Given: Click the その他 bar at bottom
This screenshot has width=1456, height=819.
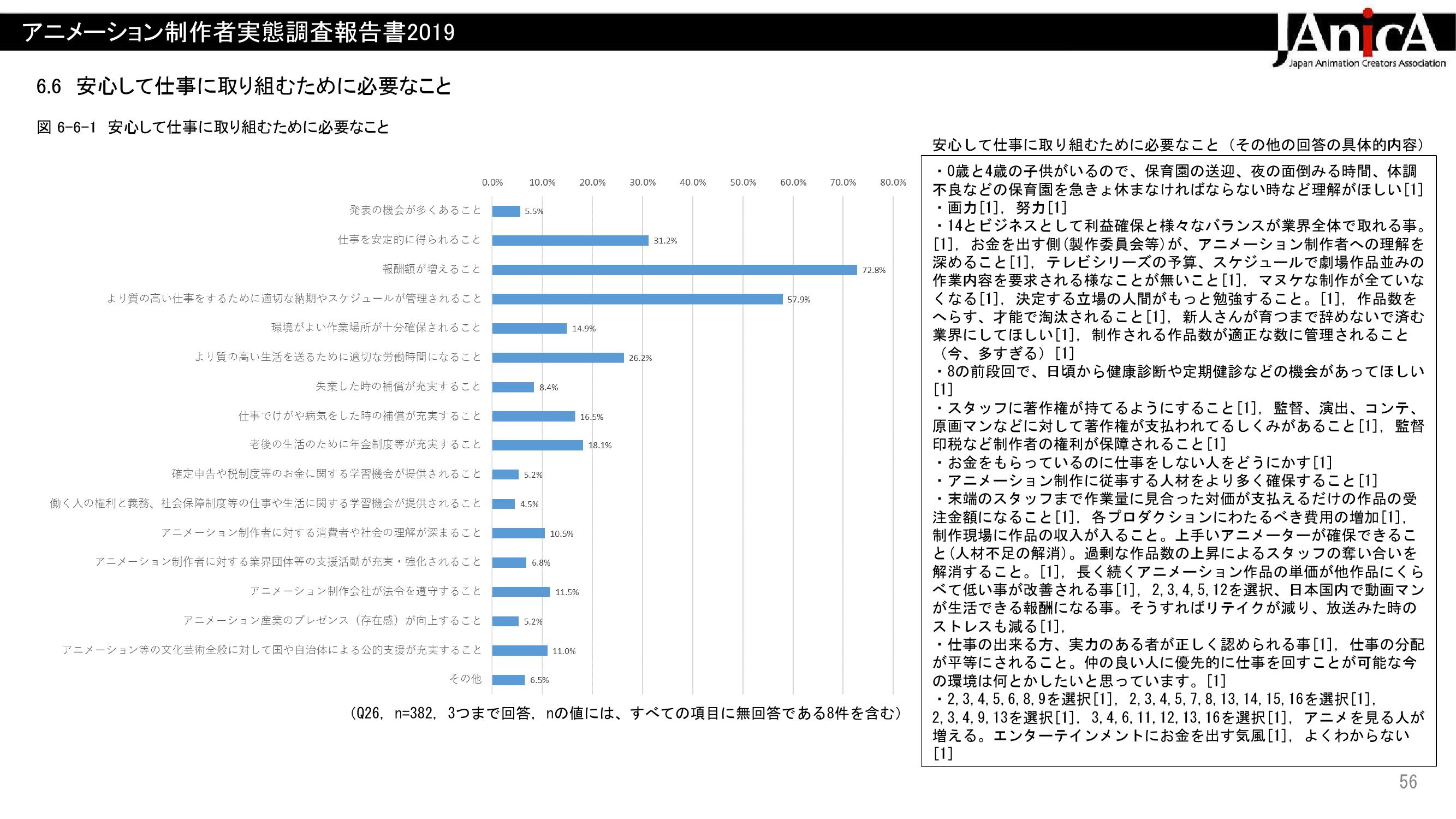Looking at the screenshot, I should click(508, 680).
